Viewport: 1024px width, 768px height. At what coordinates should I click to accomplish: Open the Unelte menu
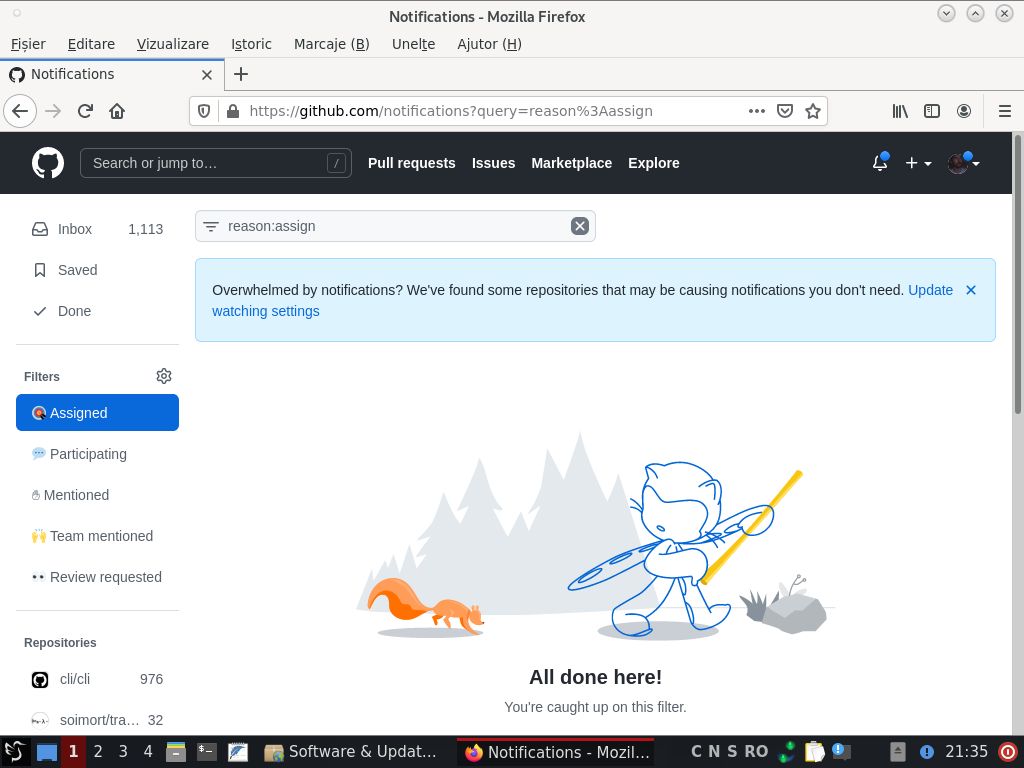coord(413,44)
